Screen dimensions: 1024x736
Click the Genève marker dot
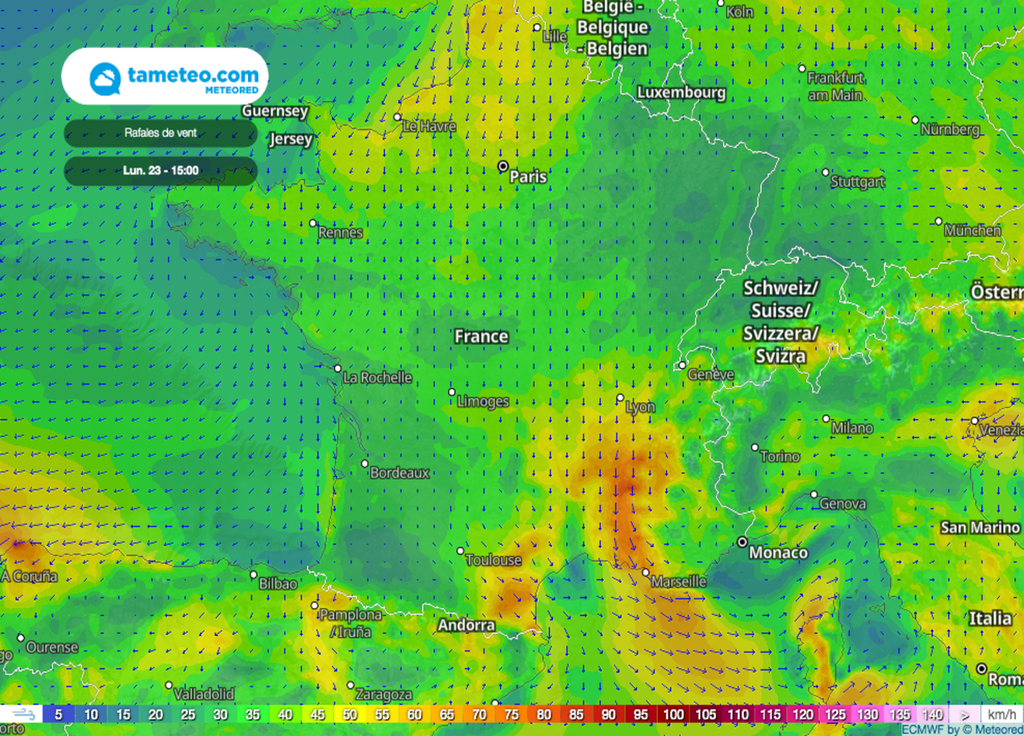pyautogui.click(x=682, y=365)
